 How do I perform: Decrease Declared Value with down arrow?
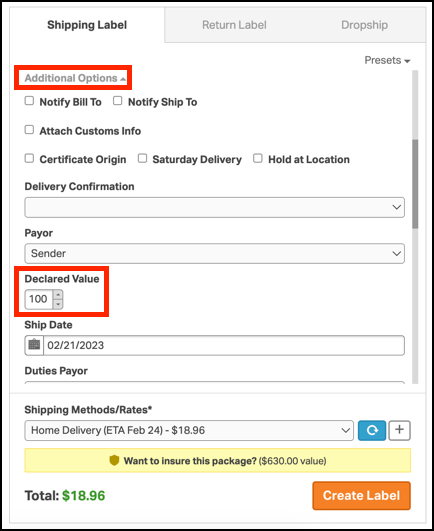(x=58, y=304)
